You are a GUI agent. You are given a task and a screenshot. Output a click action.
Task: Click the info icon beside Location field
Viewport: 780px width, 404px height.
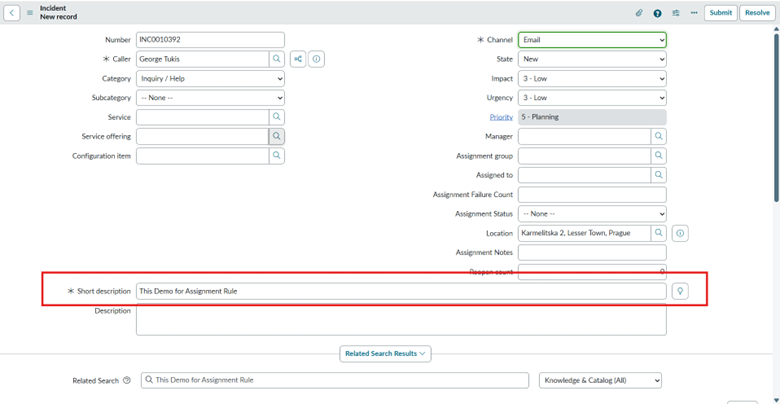680,233
